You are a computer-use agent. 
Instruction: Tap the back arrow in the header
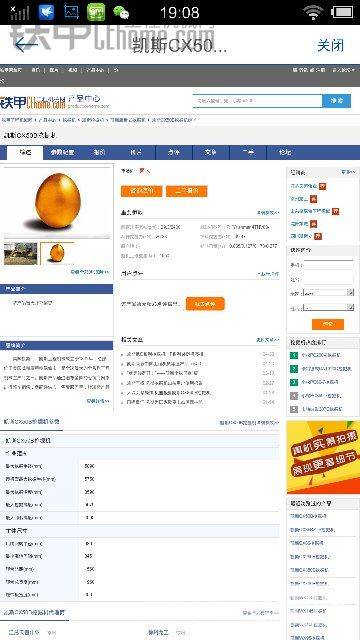pos(25,45)
